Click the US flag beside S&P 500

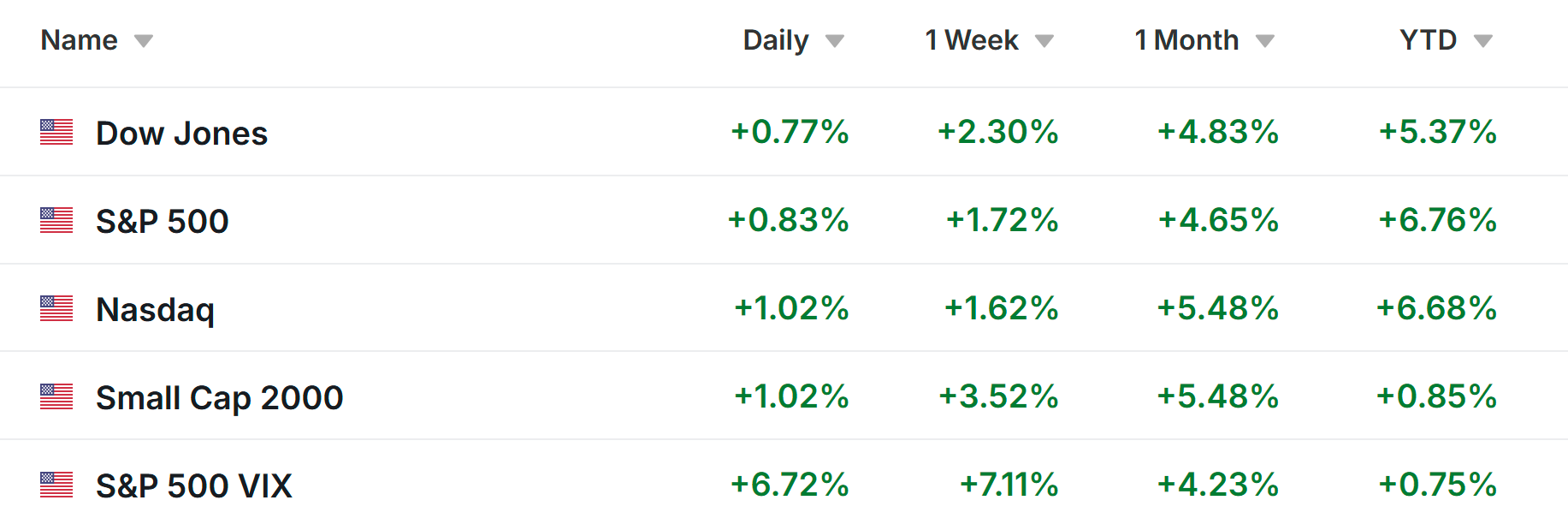tap(56, 220)
